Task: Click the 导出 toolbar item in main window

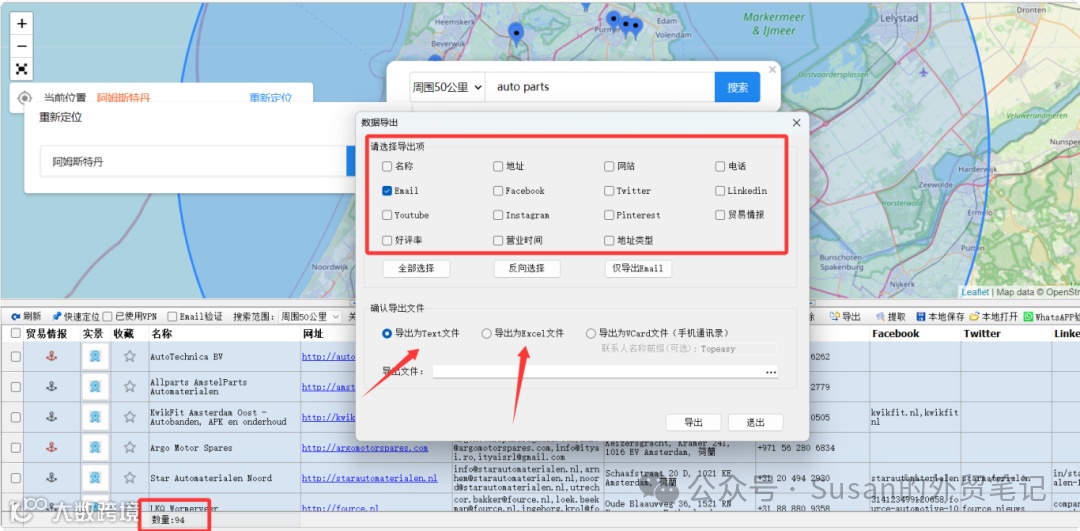Action: tap(845, 317)
